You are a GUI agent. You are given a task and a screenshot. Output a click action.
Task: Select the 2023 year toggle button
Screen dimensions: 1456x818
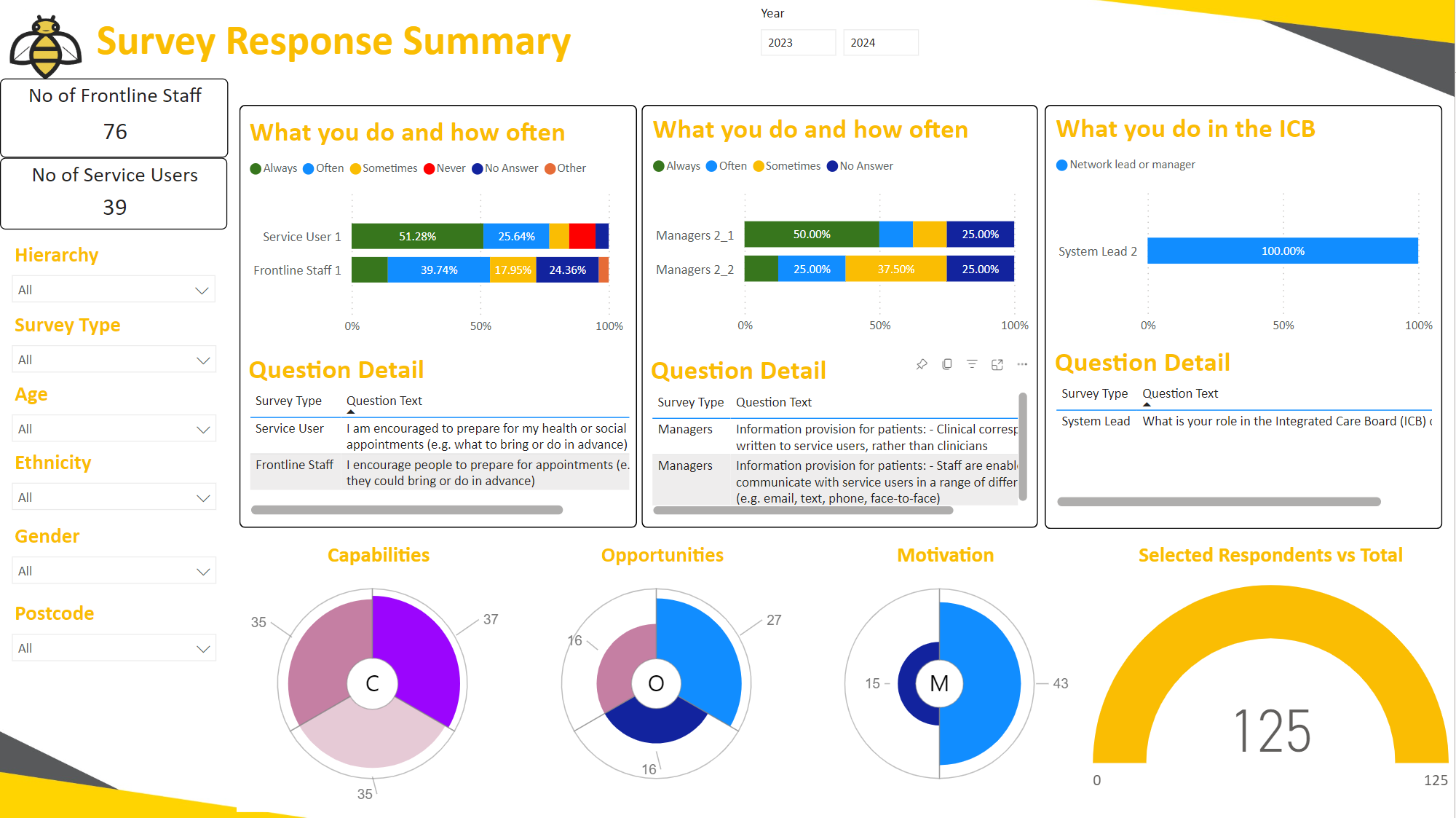tap(796, 43)
